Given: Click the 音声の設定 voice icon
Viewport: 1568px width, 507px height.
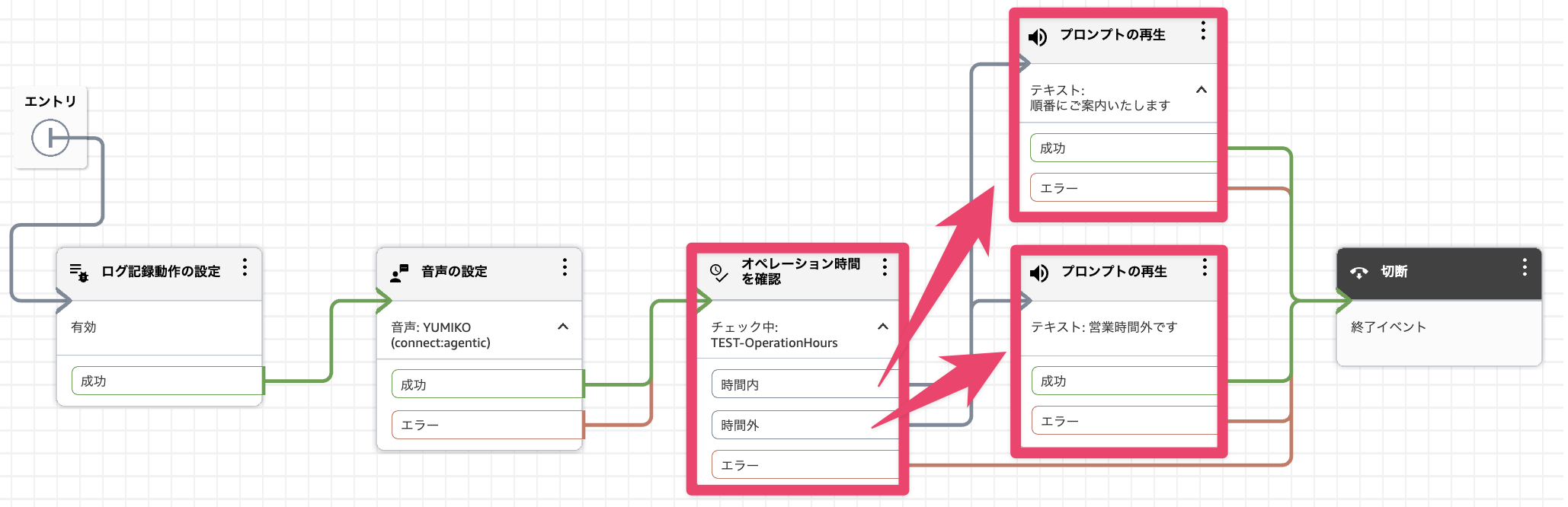Looking at the screenshot, I should click(399, 273).
